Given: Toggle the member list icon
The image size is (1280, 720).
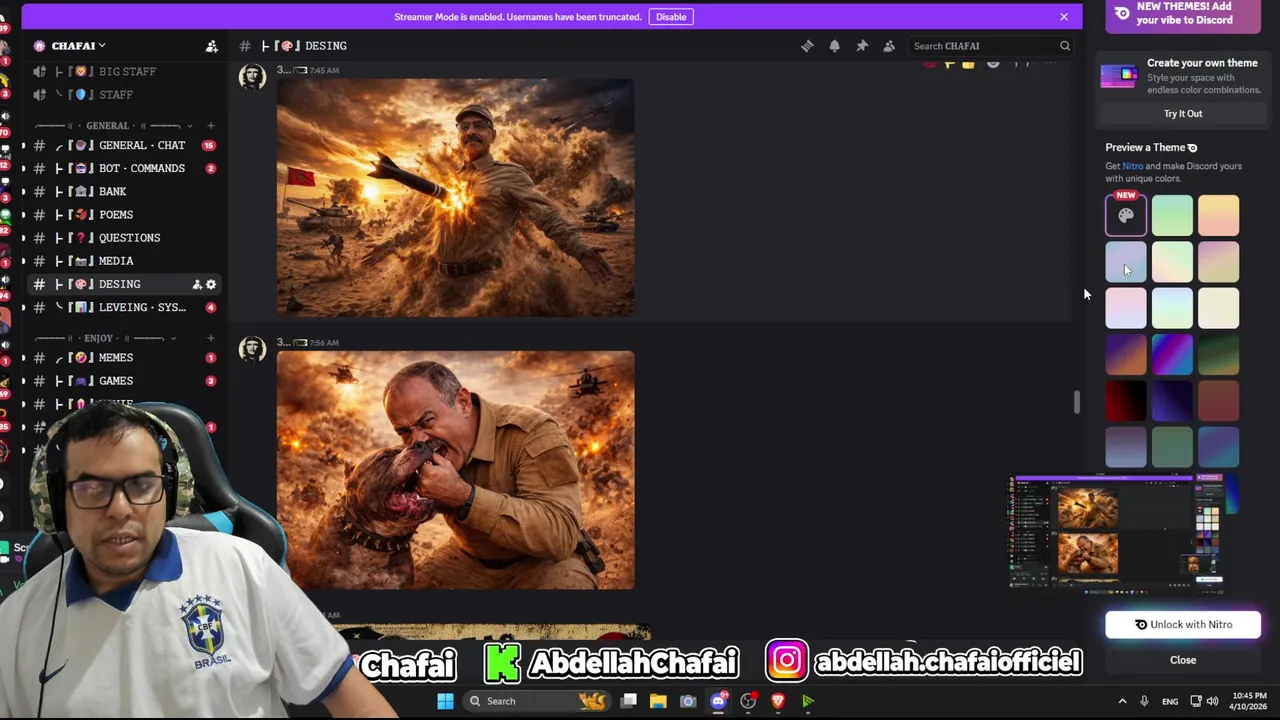Looking at the screenshot, I should 888,46.
